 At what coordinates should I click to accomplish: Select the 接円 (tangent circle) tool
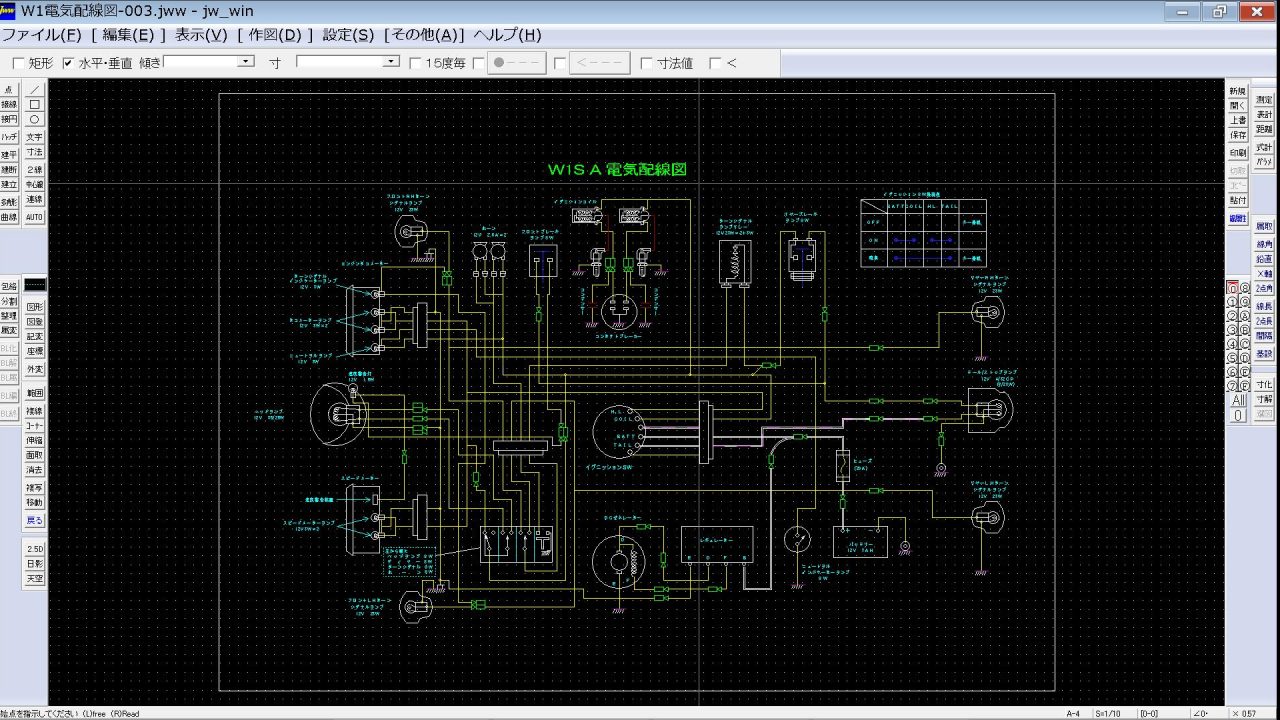pos(9,119)
